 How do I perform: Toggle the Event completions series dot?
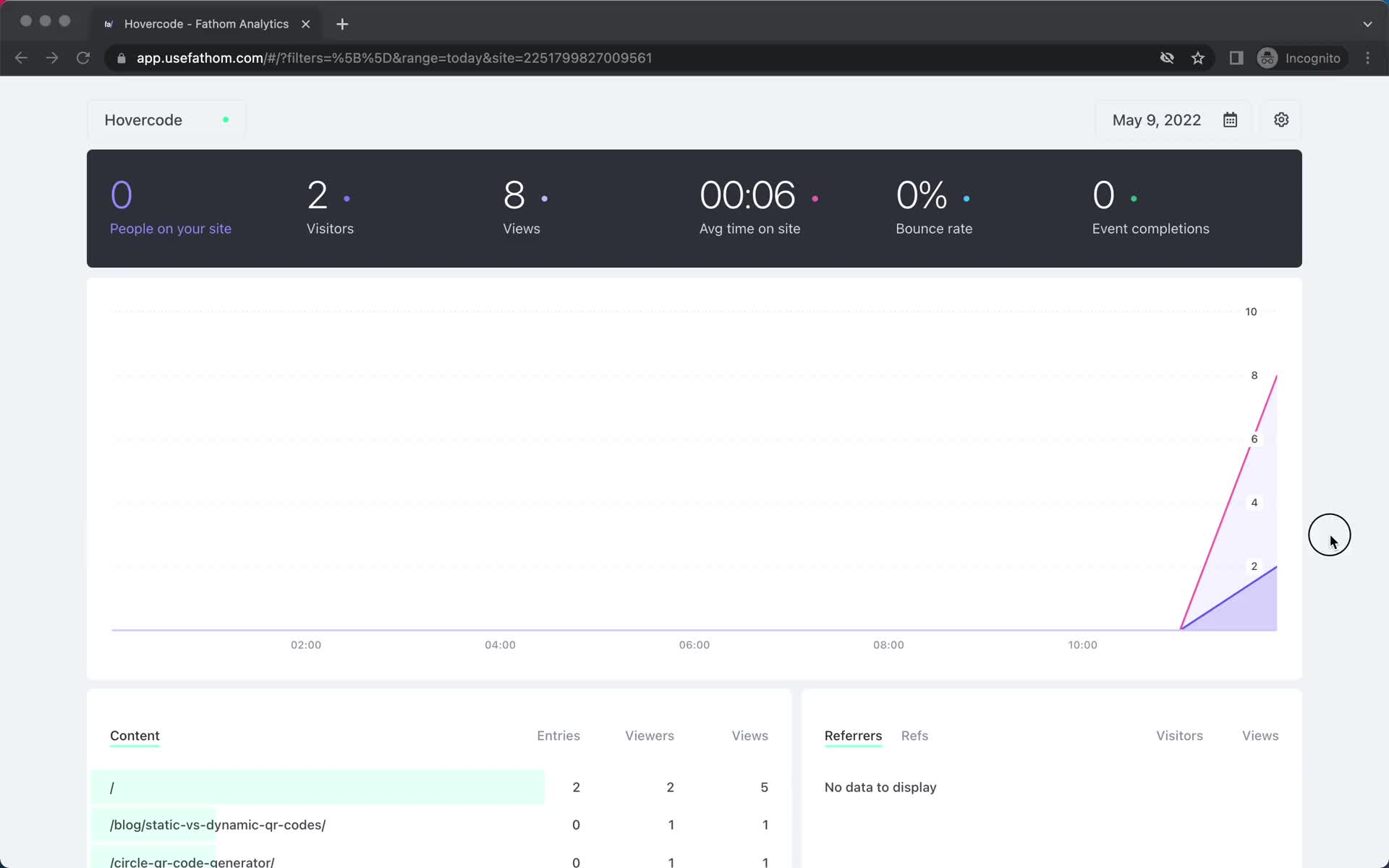click(1134, 198)
